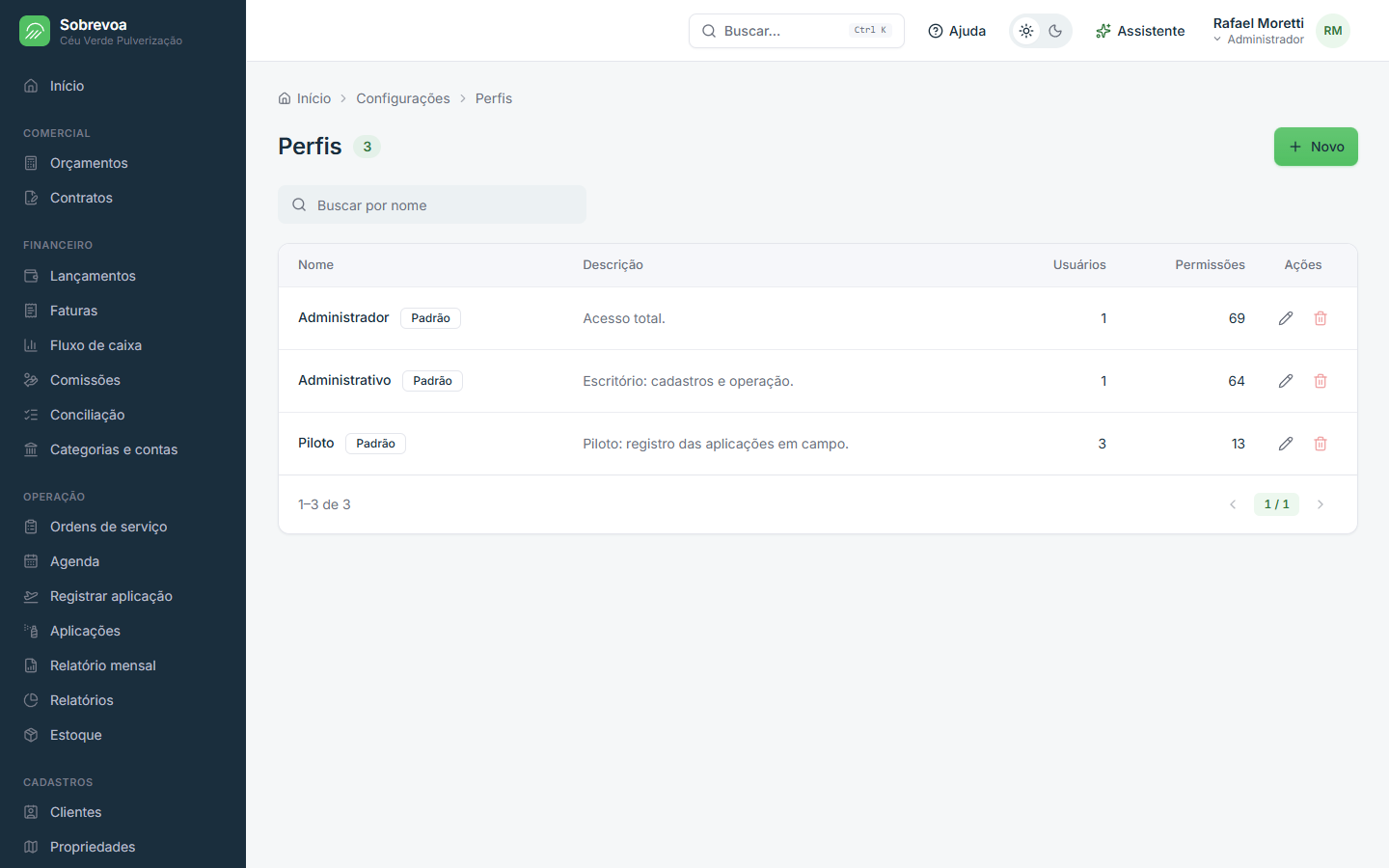Open Lançamentos in the sidebar

123,276
